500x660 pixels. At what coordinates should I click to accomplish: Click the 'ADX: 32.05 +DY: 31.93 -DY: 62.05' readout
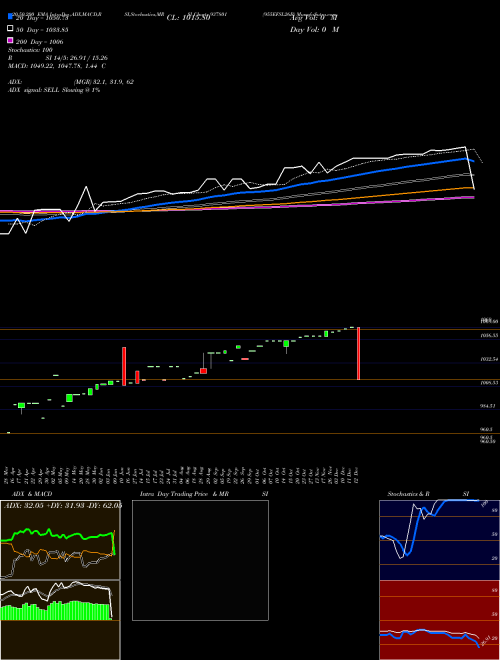click(63, 505)
